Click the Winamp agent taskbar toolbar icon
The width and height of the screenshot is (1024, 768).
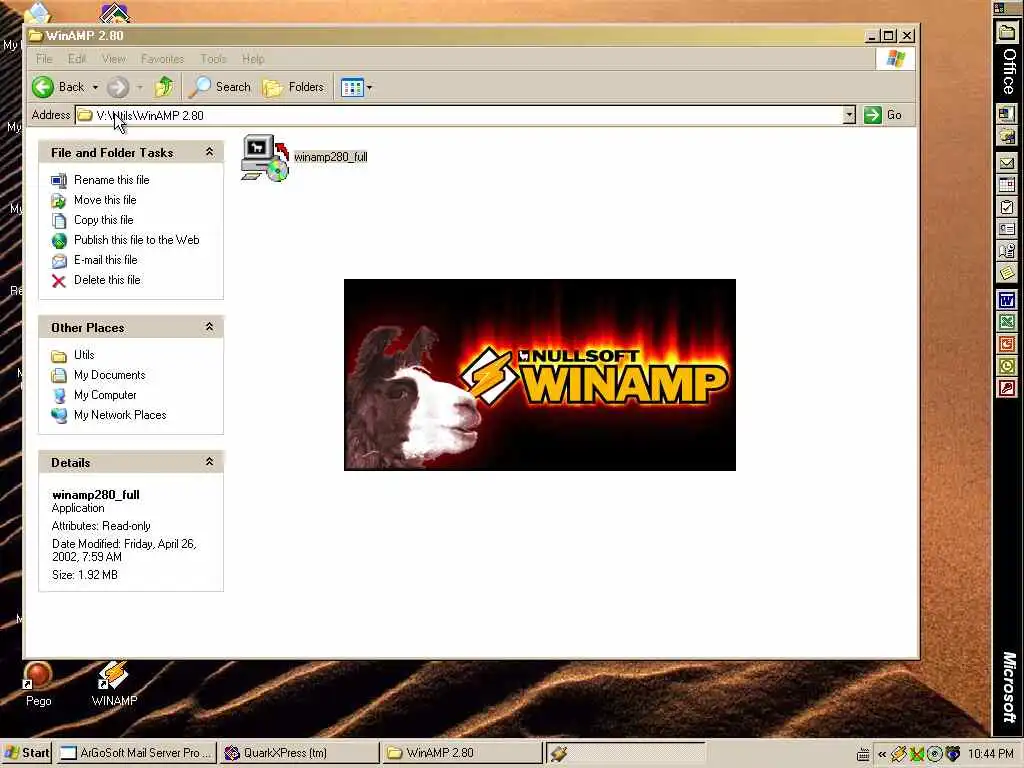pyautogui.click(x=558, y=754)
